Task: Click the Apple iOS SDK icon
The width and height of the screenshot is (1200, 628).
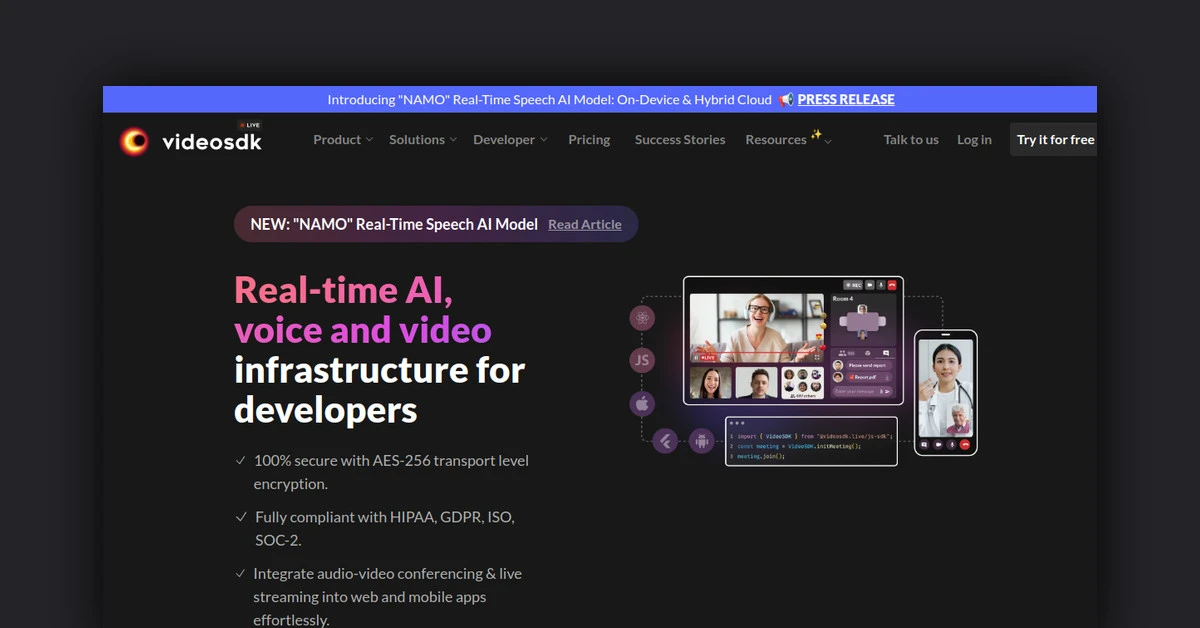Action: (642, 404)
